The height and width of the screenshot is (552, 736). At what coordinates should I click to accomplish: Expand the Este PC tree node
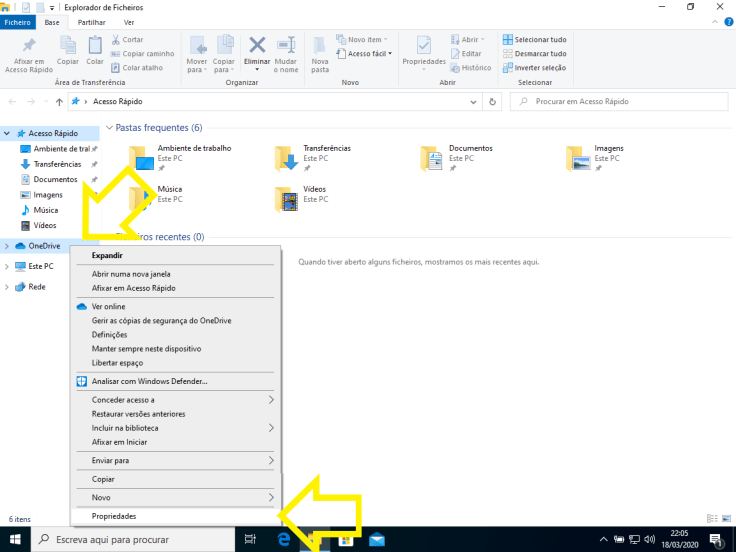(7, 266)
